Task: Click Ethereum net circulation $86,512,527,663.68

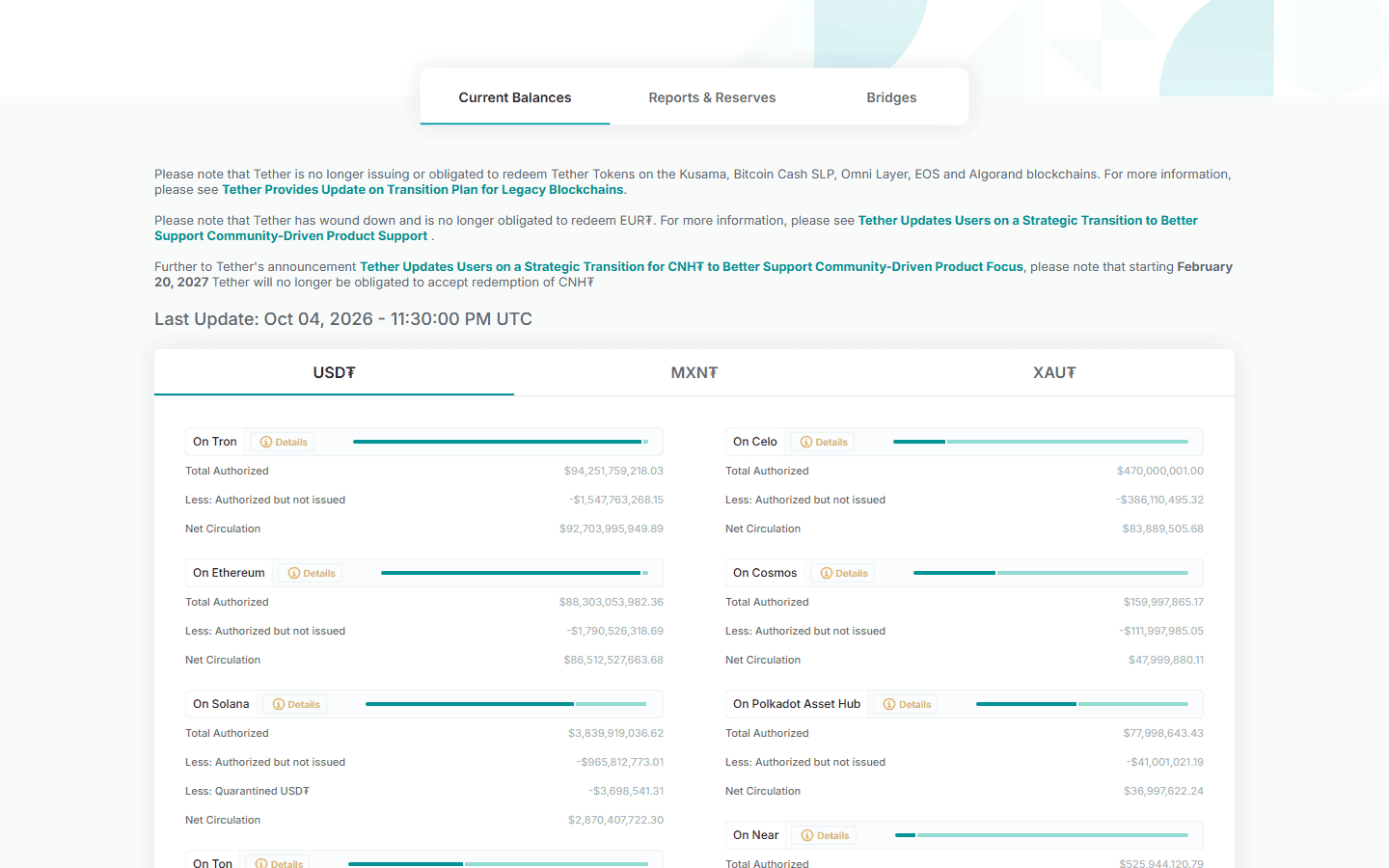Action: click(613, 660)
